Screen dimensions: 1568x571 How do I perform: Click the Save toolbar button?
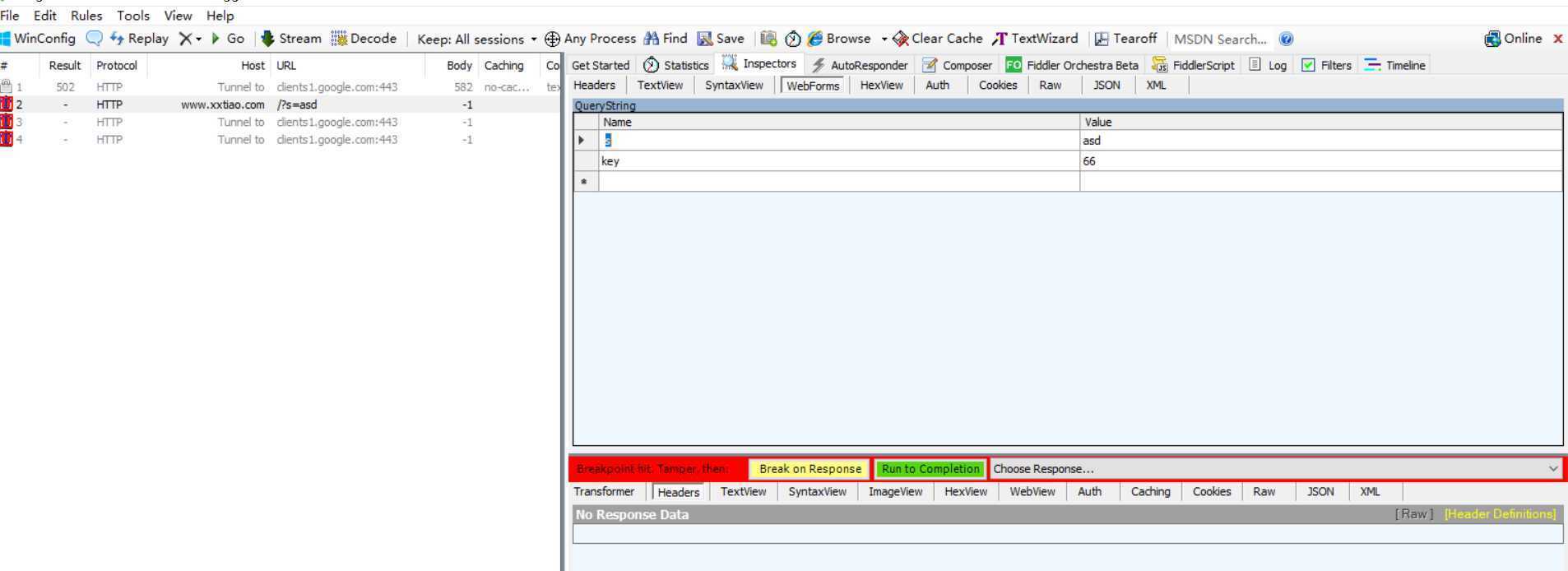click(x=721, y=39)
